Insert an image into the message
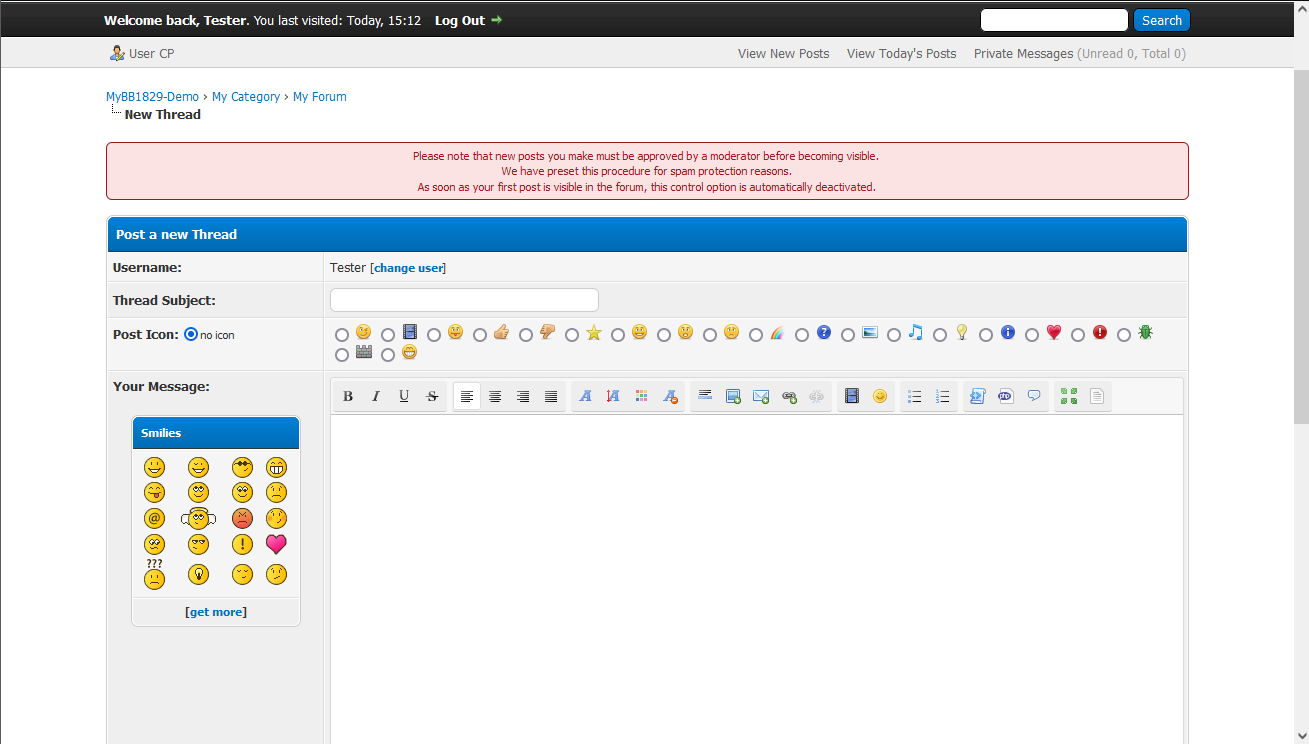1309x744 pixels. click(733, 396)
